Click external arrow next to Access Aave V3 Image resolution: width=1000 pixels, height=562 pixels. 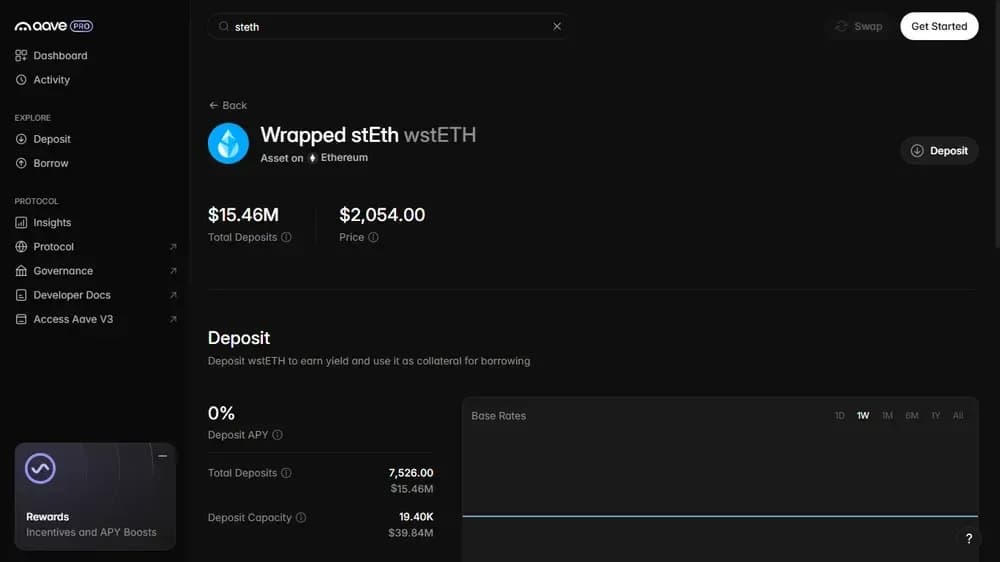(173, 320)
